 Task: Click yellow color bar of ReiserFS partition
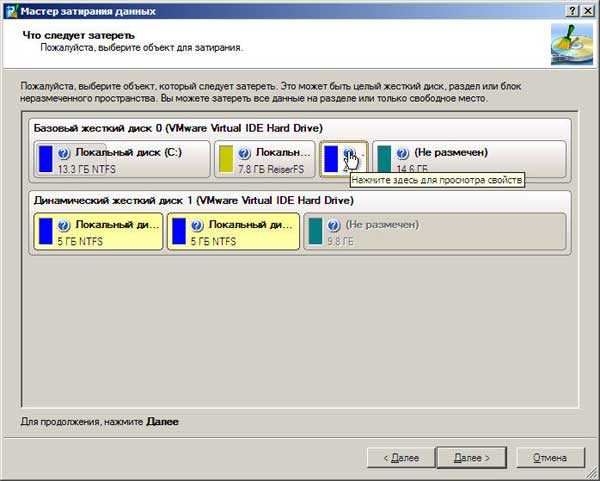226,159
